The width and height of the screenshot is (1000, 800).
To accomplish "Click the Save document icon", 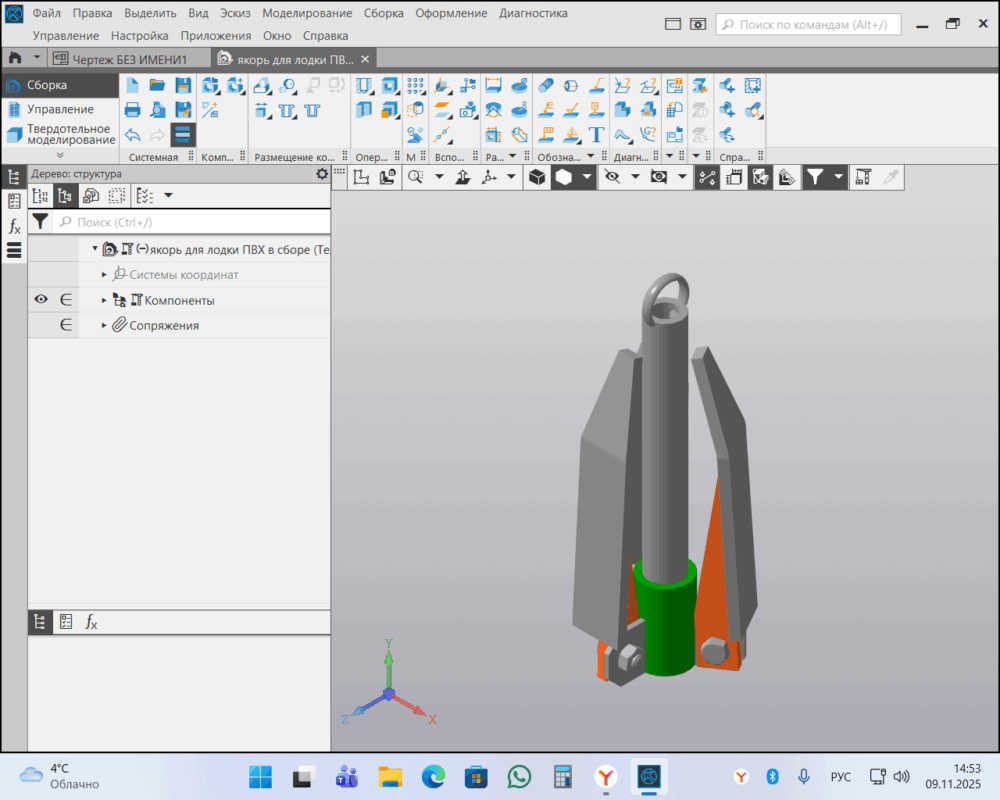I will [183, 86].
